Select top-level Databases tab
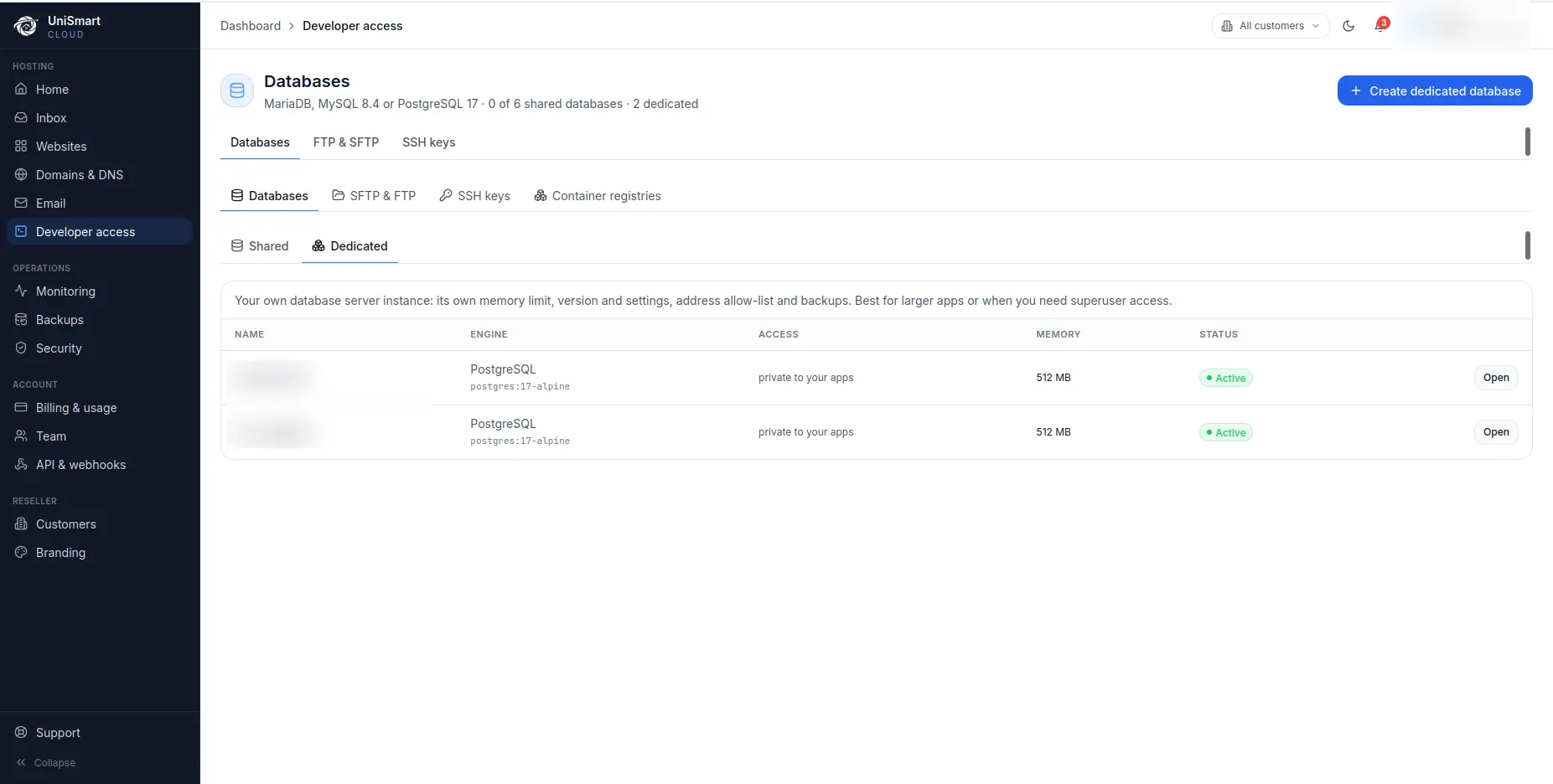The image size is (1553, 784). [260, 142]
